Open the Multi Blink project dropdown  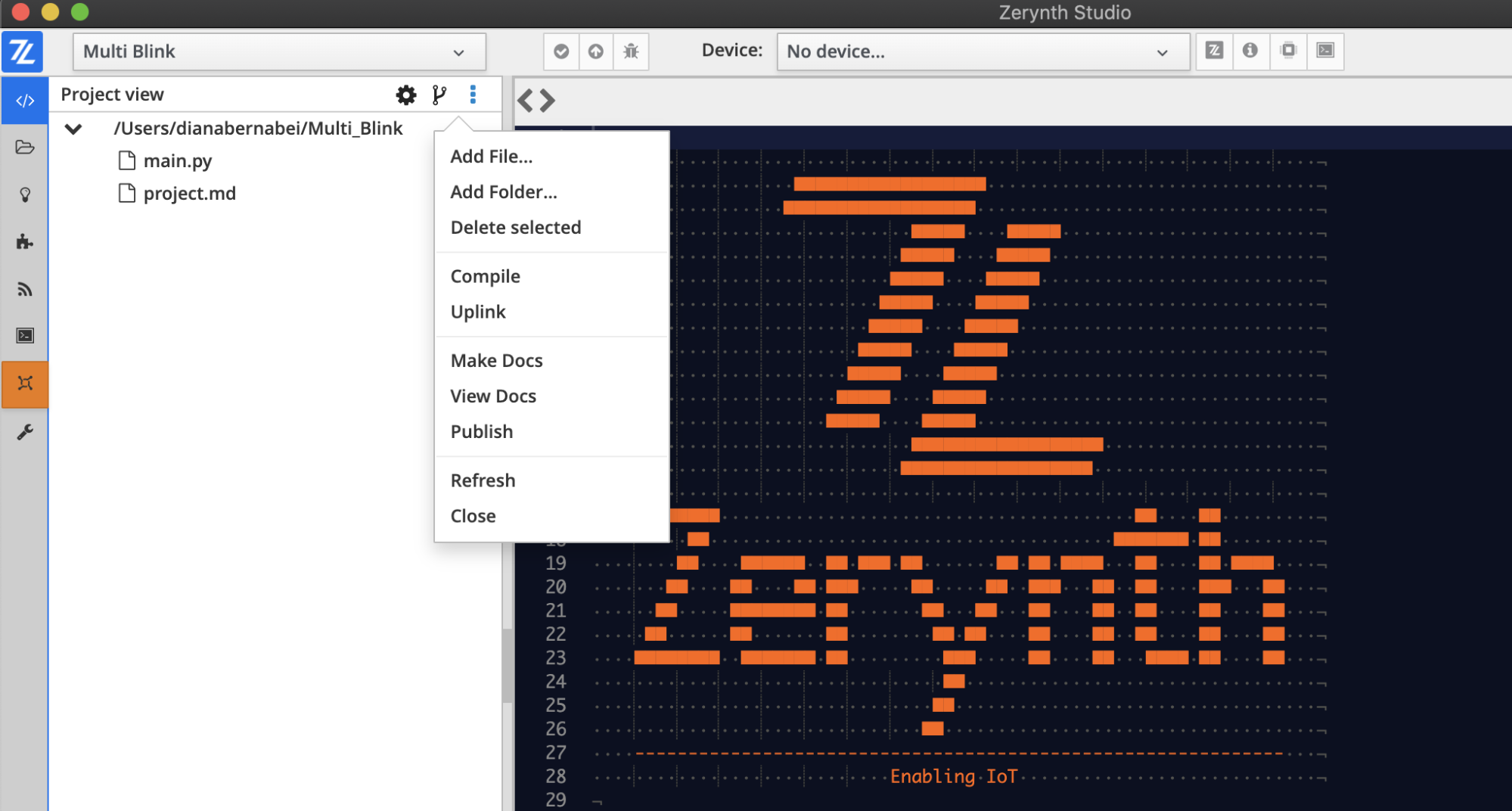[x=279, y=51]
